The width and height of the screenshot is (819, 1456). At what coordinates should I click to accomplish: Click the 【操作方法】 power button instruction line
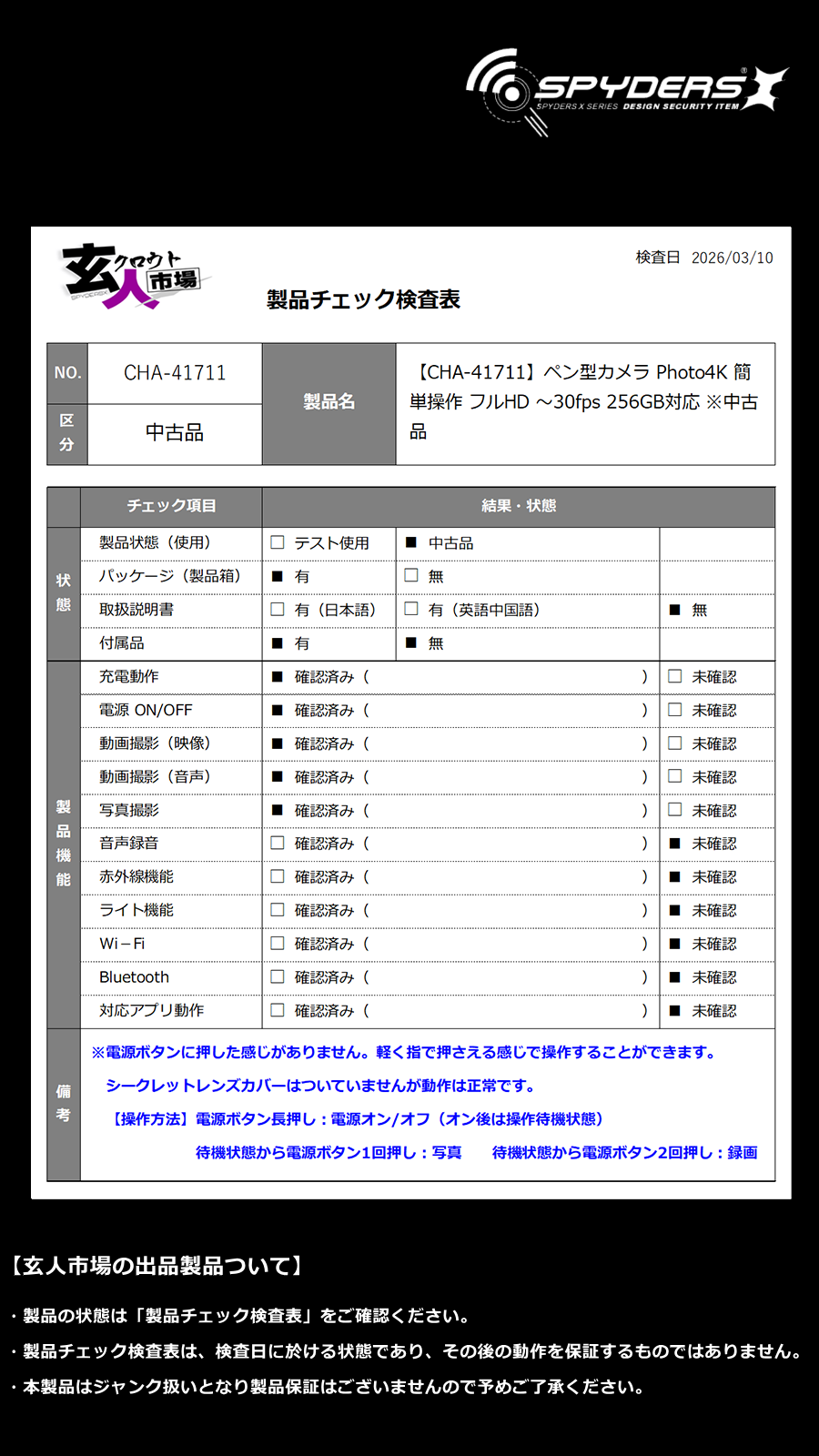point(357,1119)
